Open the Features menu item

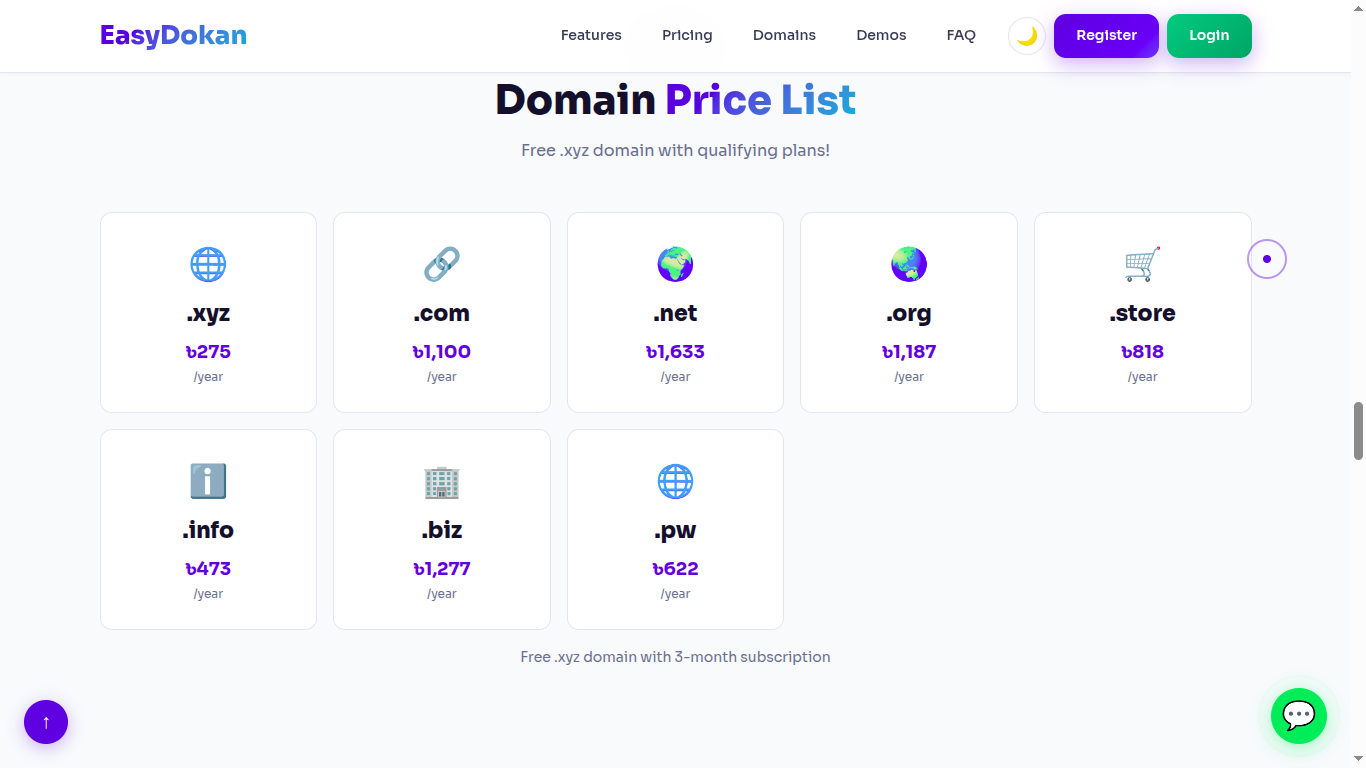(591, 35)
